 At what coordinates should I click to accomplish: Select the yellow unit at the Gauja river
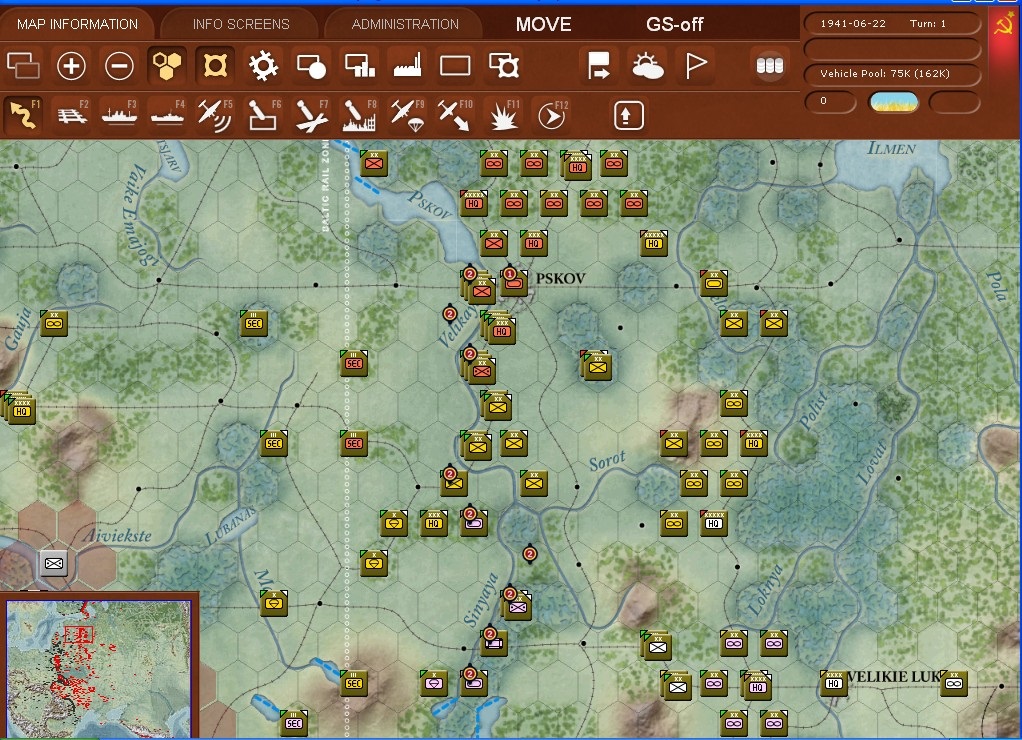point(53,323)
